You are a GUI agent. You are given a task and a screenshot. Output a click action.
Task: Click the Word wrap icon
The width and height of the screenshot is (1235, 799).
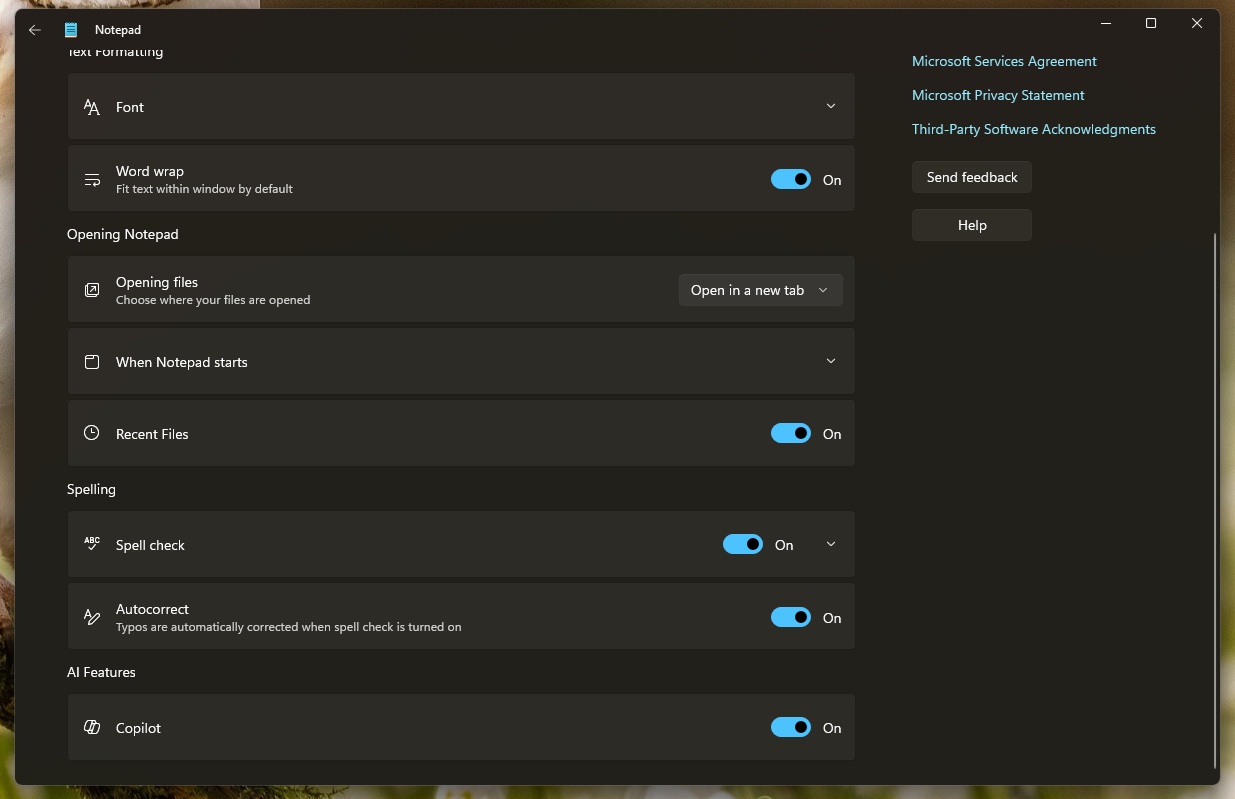point(91,179)
